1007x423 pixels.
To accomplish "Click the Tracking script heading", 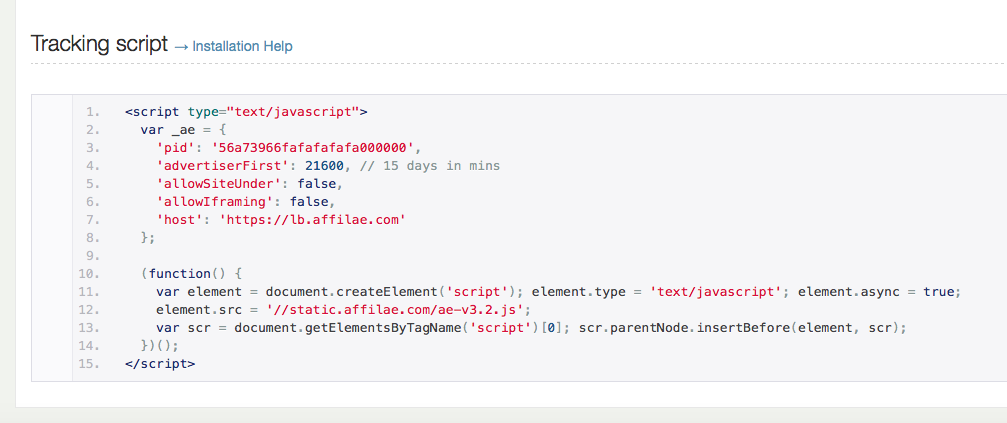I will [x=100, y=44].
